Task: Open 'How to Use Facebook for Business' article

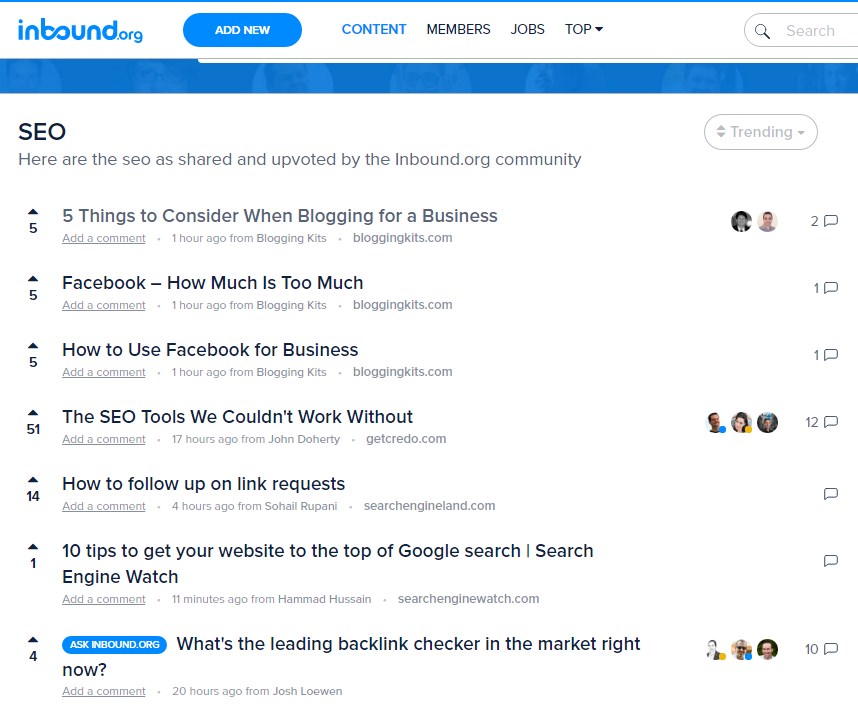Action: [x=210, y=350]
